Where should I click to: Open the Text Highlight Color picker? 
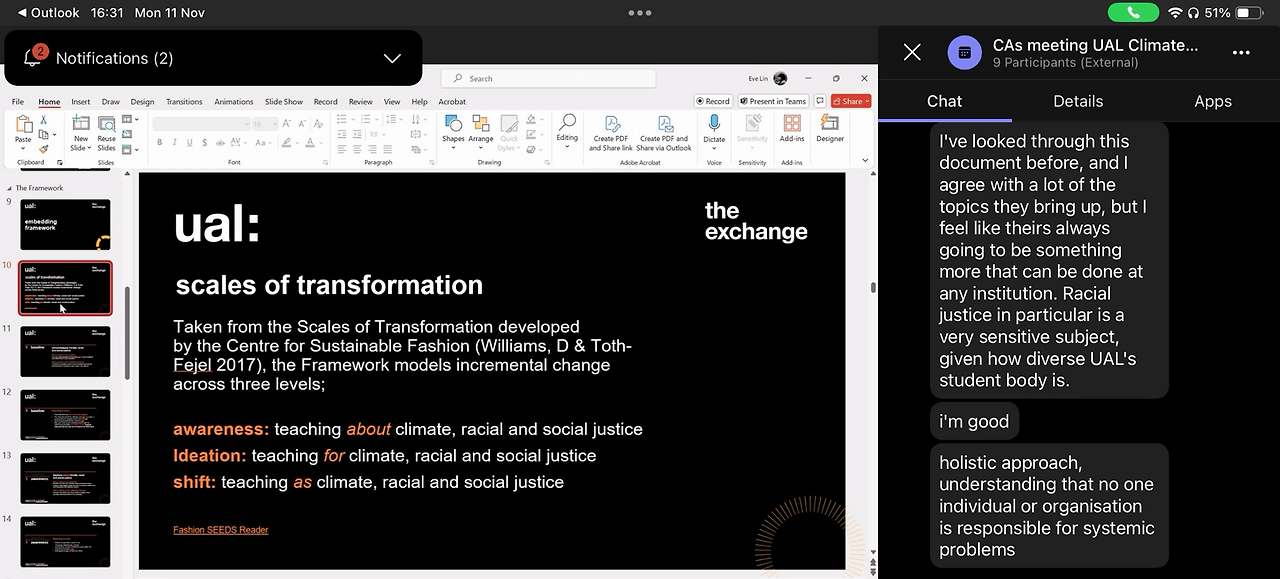(286, 143)
